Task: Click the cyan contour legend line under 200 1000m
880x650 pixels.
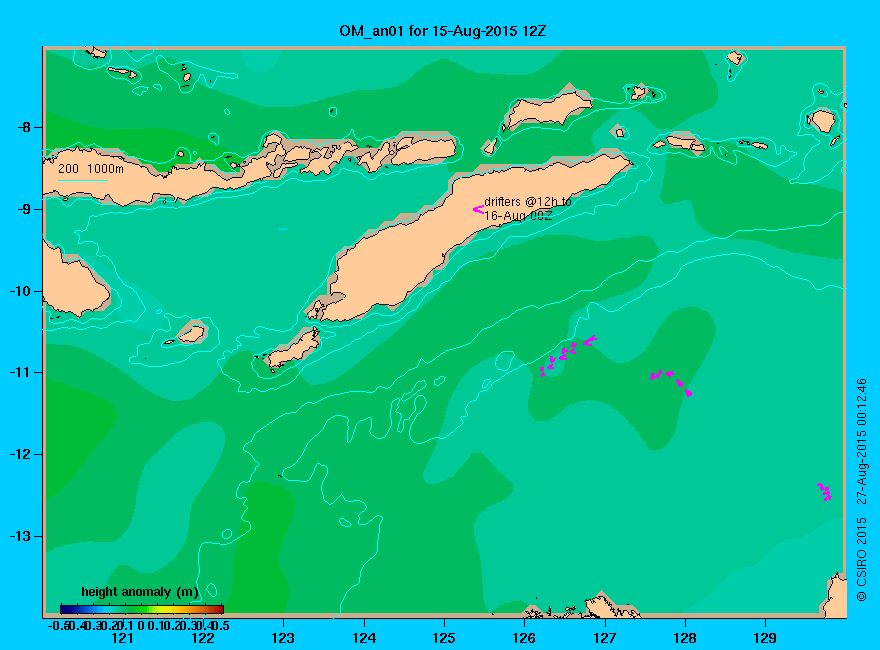Action: pyautogui.click(x=82, y=180)
